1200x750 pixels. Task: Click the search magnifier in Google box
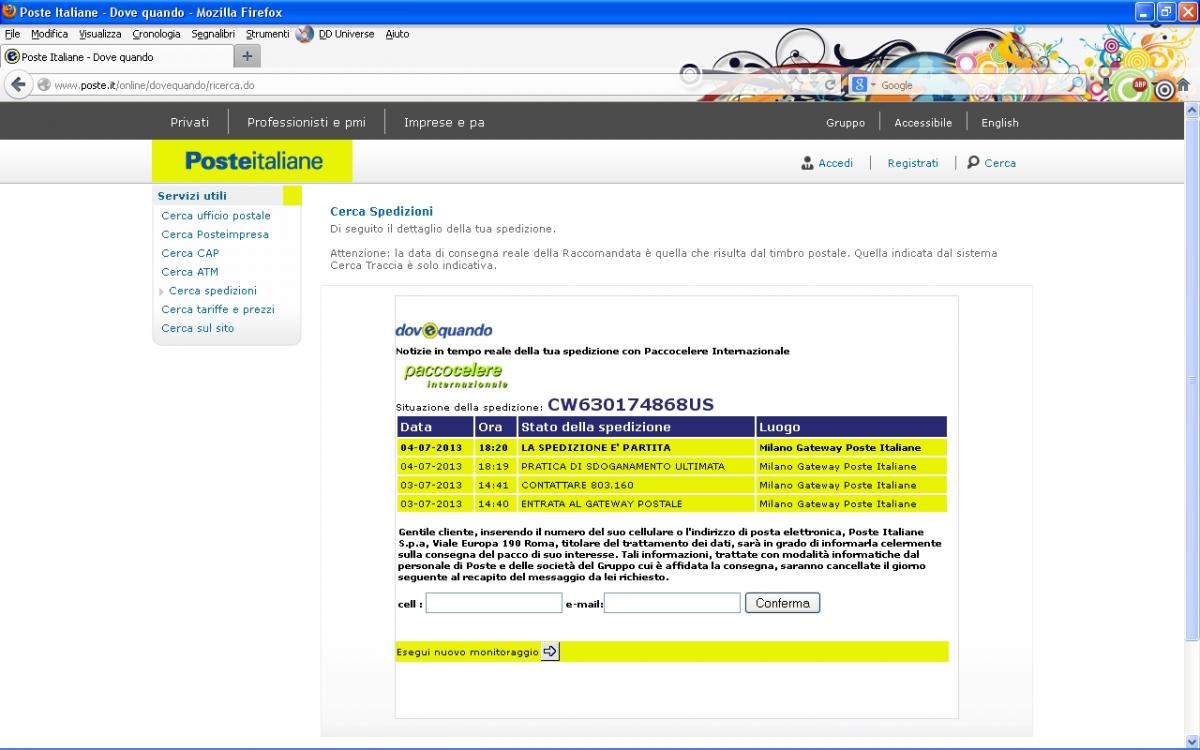point(1076,85)
